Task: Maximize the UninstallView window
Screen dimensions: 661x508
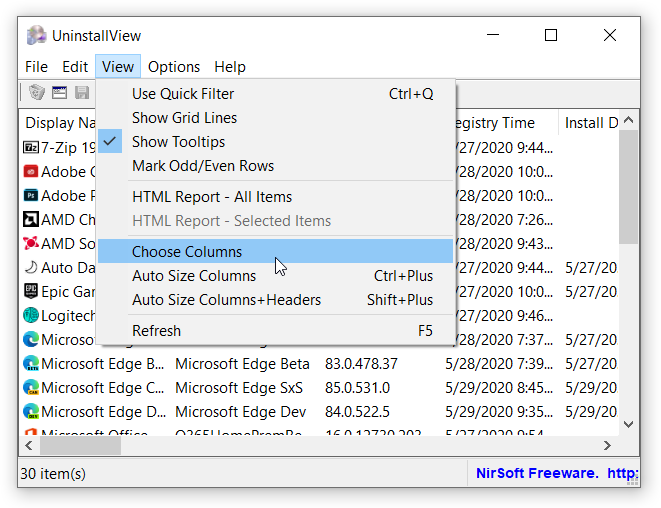Action: (x=551, y=35)
